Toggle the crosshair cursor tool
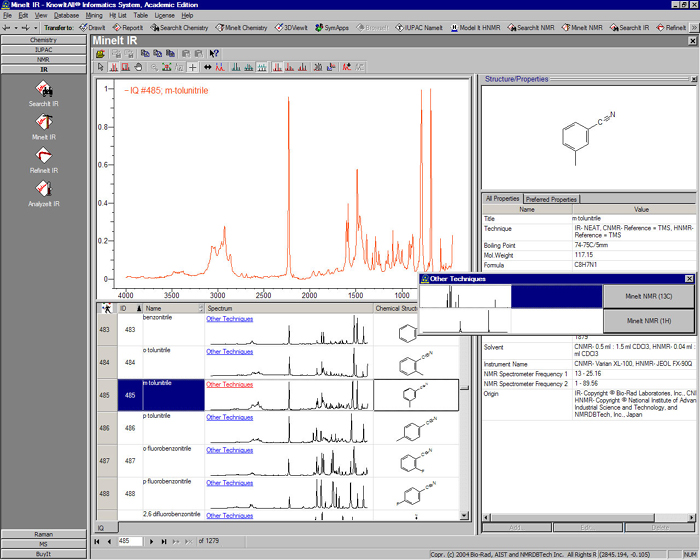Screen dimensions: 700x560 (192, 67)
